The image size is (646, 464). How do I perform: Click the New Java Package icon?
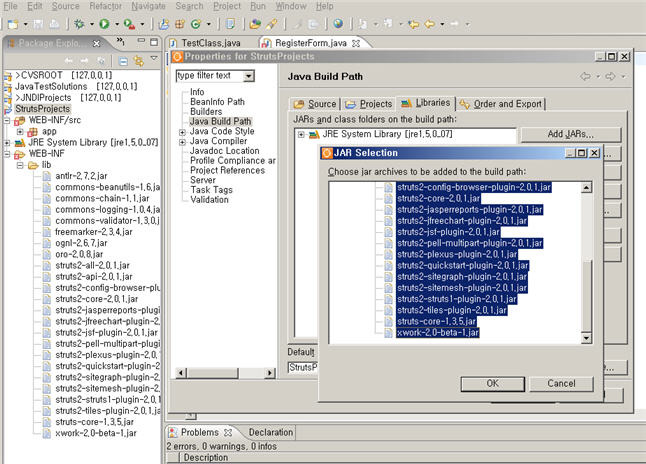click(x=180, y=24)
